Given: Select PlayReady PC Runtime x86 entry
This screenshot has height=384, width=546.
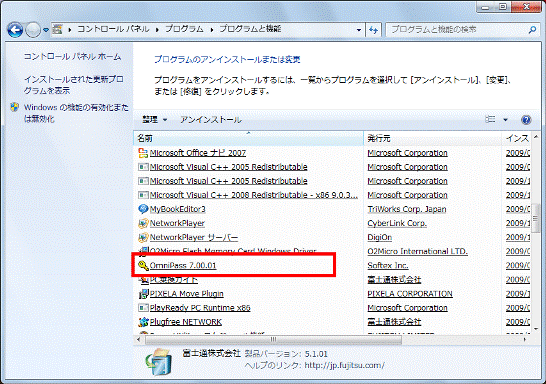Looking at the screenshot, I should click(x=200, y=308).
